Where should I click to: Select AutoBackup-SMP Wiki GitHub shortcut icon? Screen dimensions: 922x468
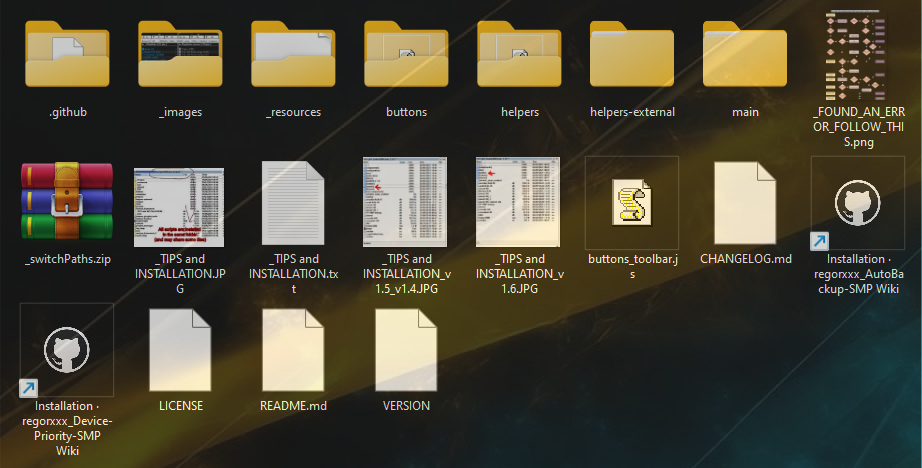click(857, 203)
